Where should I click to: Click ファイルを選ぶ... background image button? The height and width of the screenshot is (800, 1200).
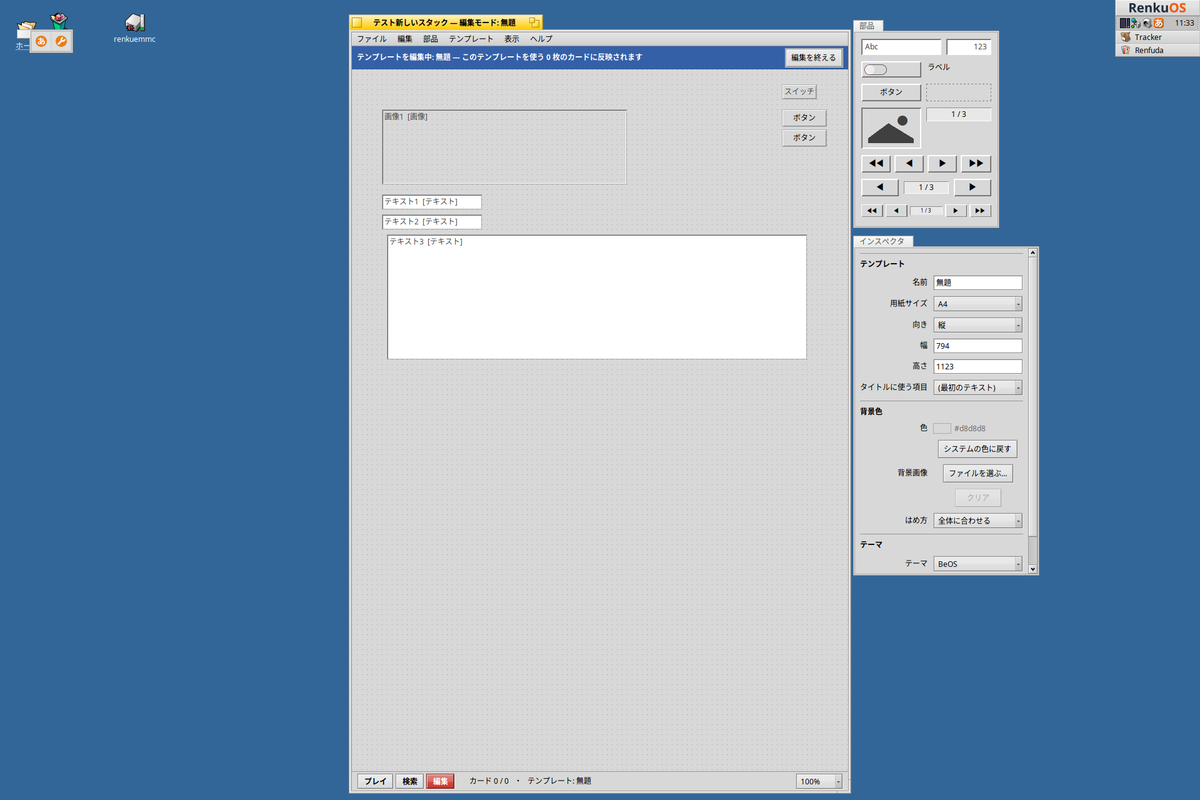point(978,473)
